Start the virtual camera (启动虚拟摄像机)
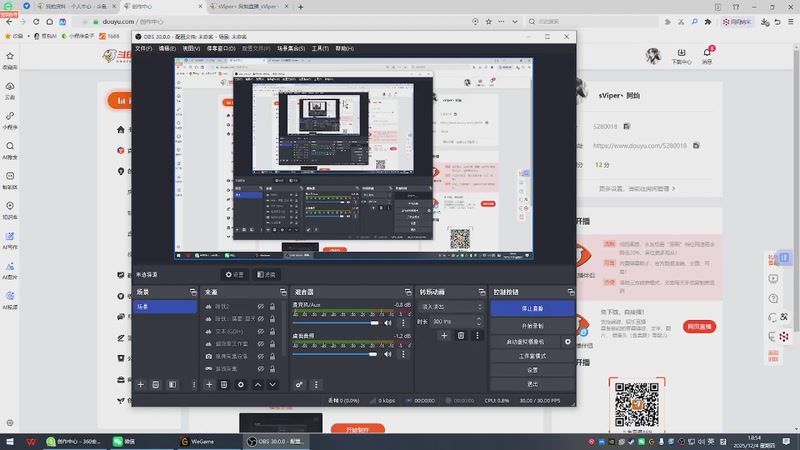The height and width of the screenshot is (450, 800). [x=526, y=342]
